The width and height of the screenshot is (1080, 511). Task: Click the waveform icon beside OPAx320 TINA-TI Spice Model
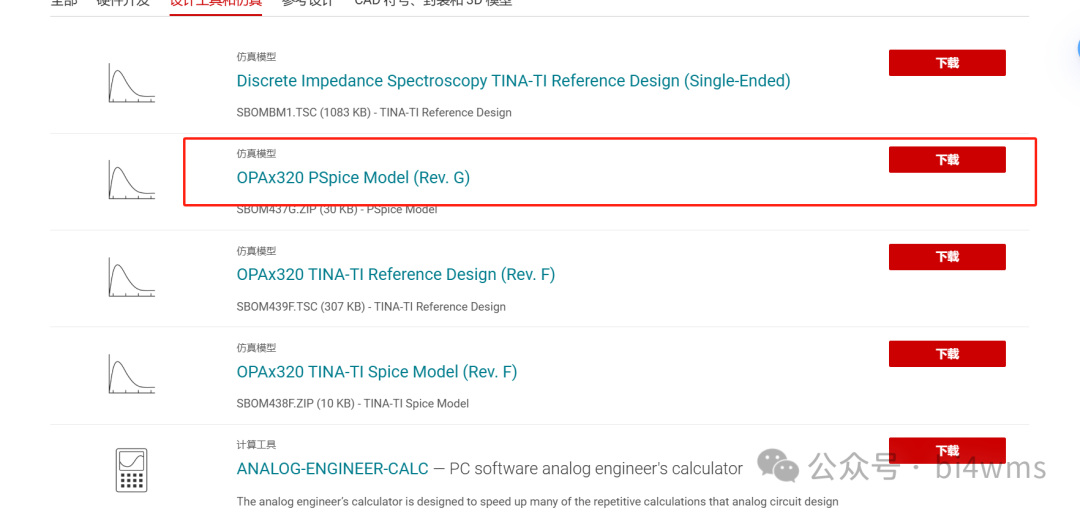click(x=131, y=374)
